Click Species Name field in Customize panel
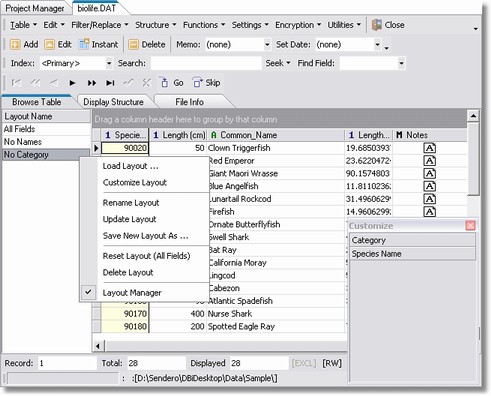This screenshot has height=396, width=491. coord(412,254)
